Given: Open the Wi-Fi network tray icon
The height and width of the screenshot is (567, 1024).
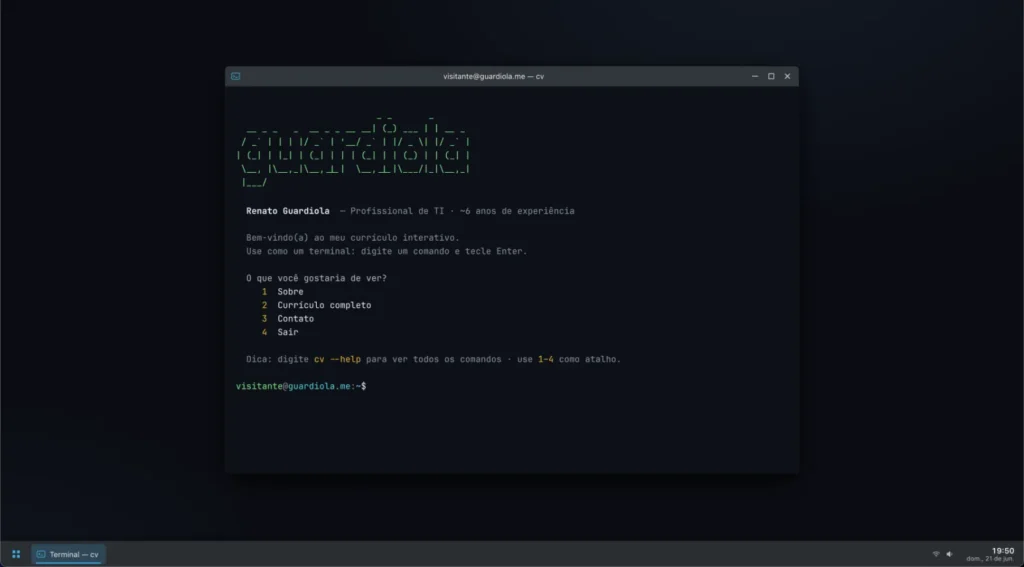Looking at the screenshot, I should pos(936,554).
